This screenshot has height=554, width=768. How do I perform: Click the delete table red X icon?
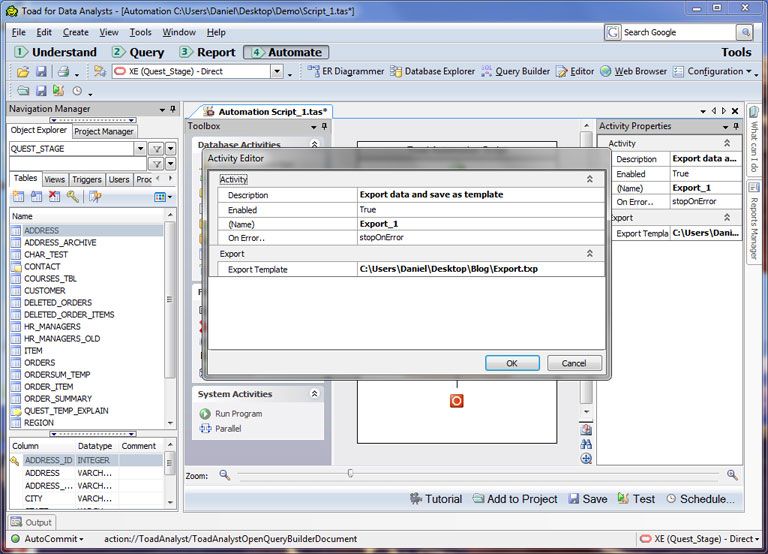click(x=54, y=197)
